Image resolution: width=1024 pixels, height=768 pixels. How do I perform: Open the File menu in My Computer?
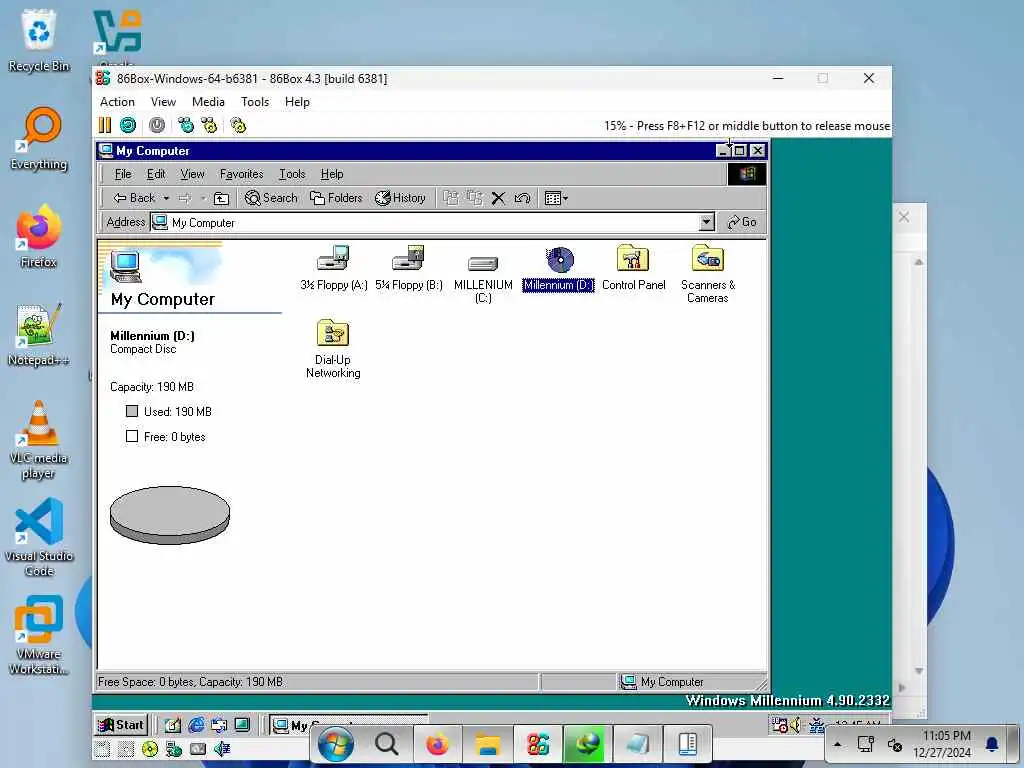tap(123, 174)
